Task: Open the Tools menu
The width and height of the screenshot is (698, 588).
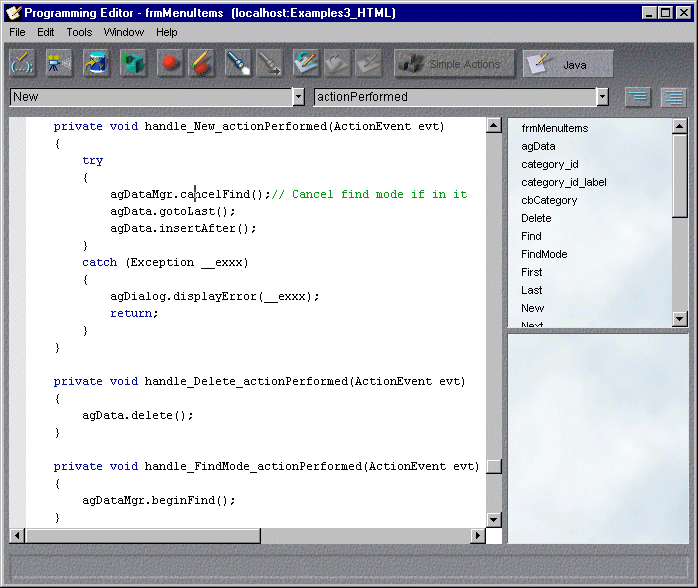Action: click(79, 32)
